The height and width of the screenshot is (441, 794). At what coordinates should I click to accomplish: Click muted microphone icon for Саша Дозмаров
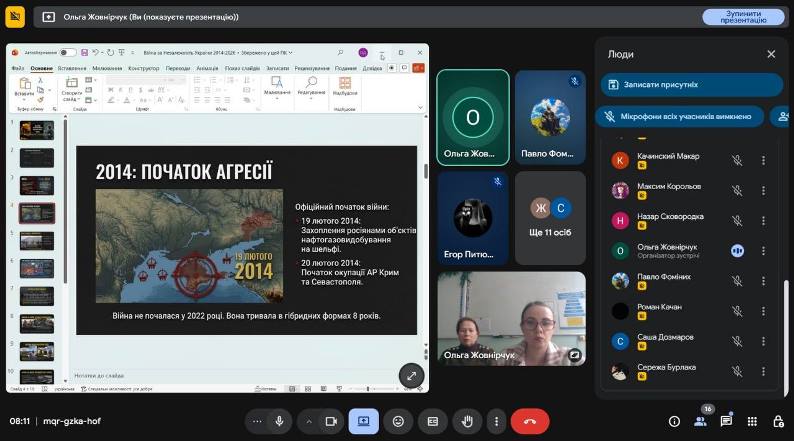[737, 341]
